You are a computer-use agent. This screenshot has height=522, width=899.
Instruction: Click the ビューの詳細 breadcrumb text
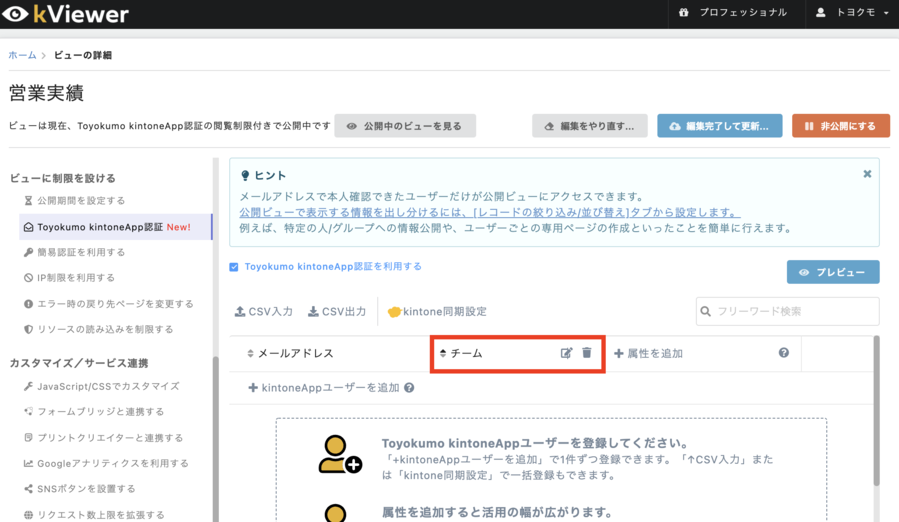point(83,55)
